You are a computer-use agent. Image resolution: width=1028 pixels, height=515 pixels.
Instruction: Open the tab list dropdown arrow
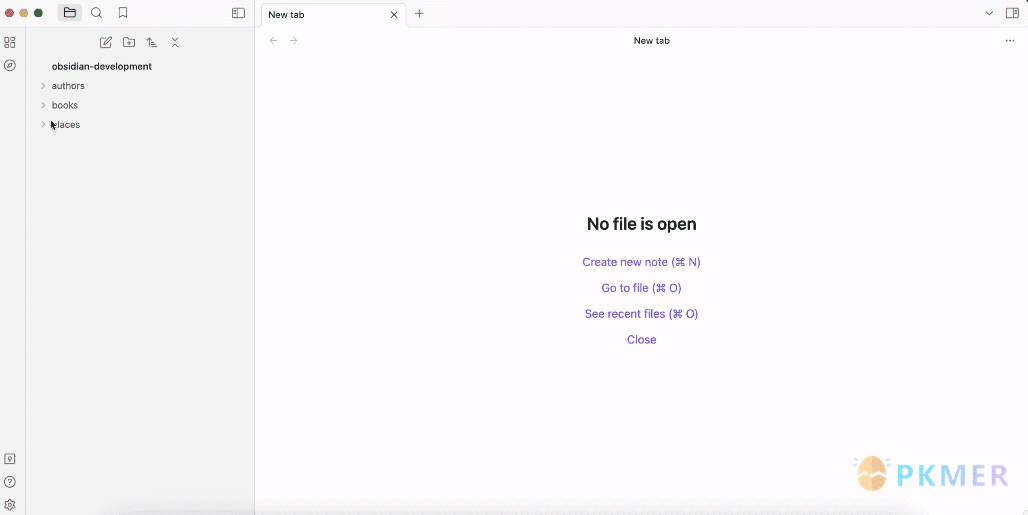point(989,13)
